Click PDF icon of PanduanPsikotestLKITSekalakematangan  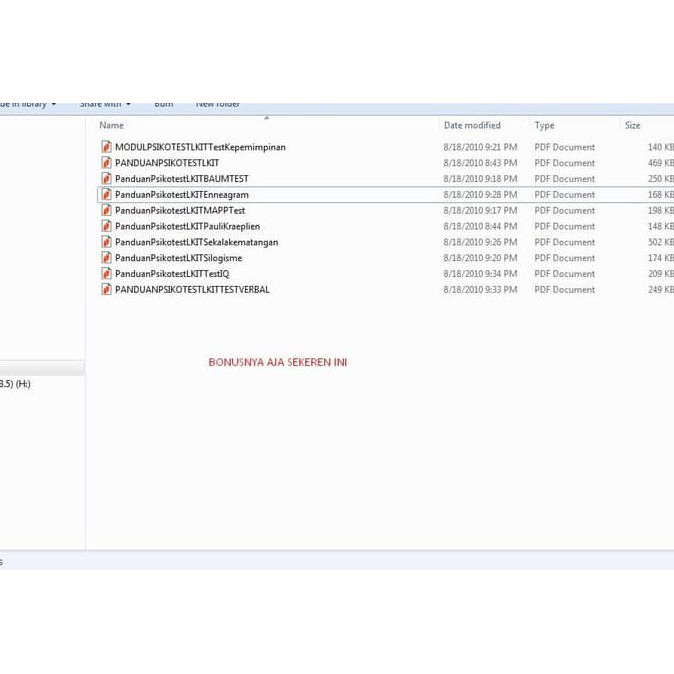pos(106,242)
